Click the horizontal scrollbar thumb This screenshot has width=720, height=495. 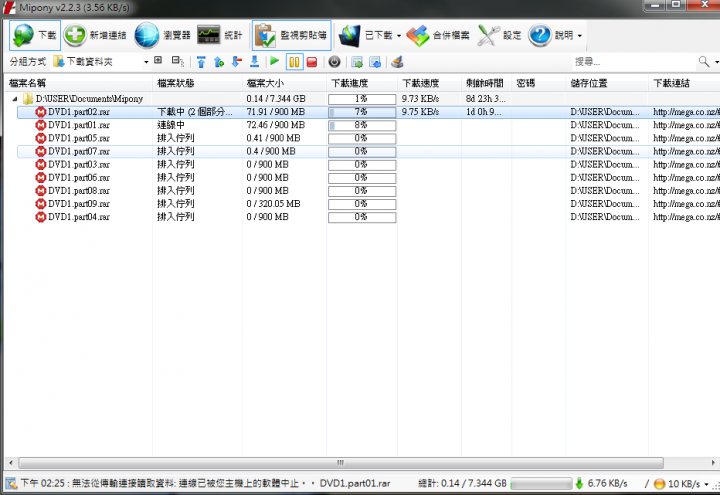point(341,462)
